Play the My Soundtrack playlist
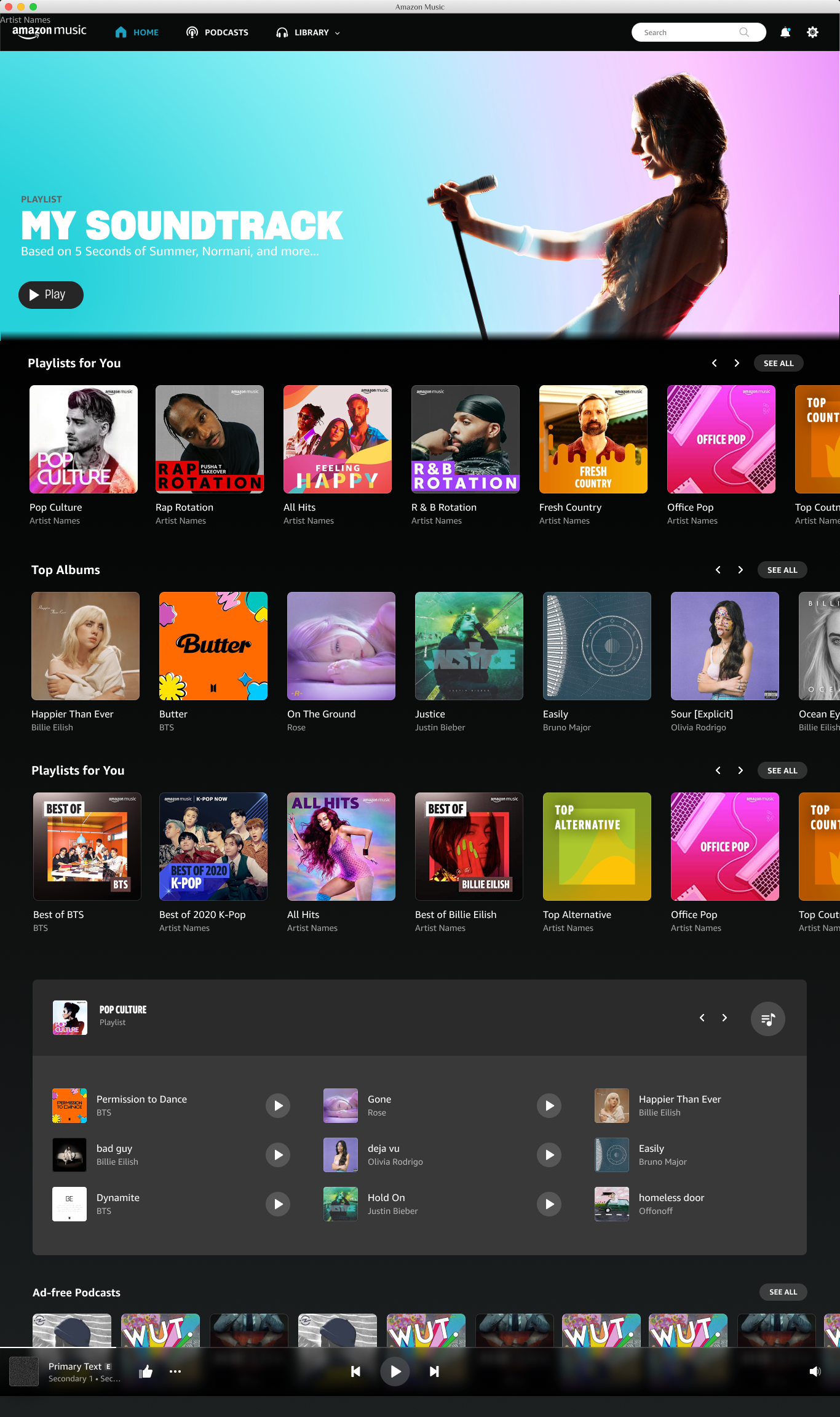This screenshot has width=840, height=1417. click(x=51, y=295)
